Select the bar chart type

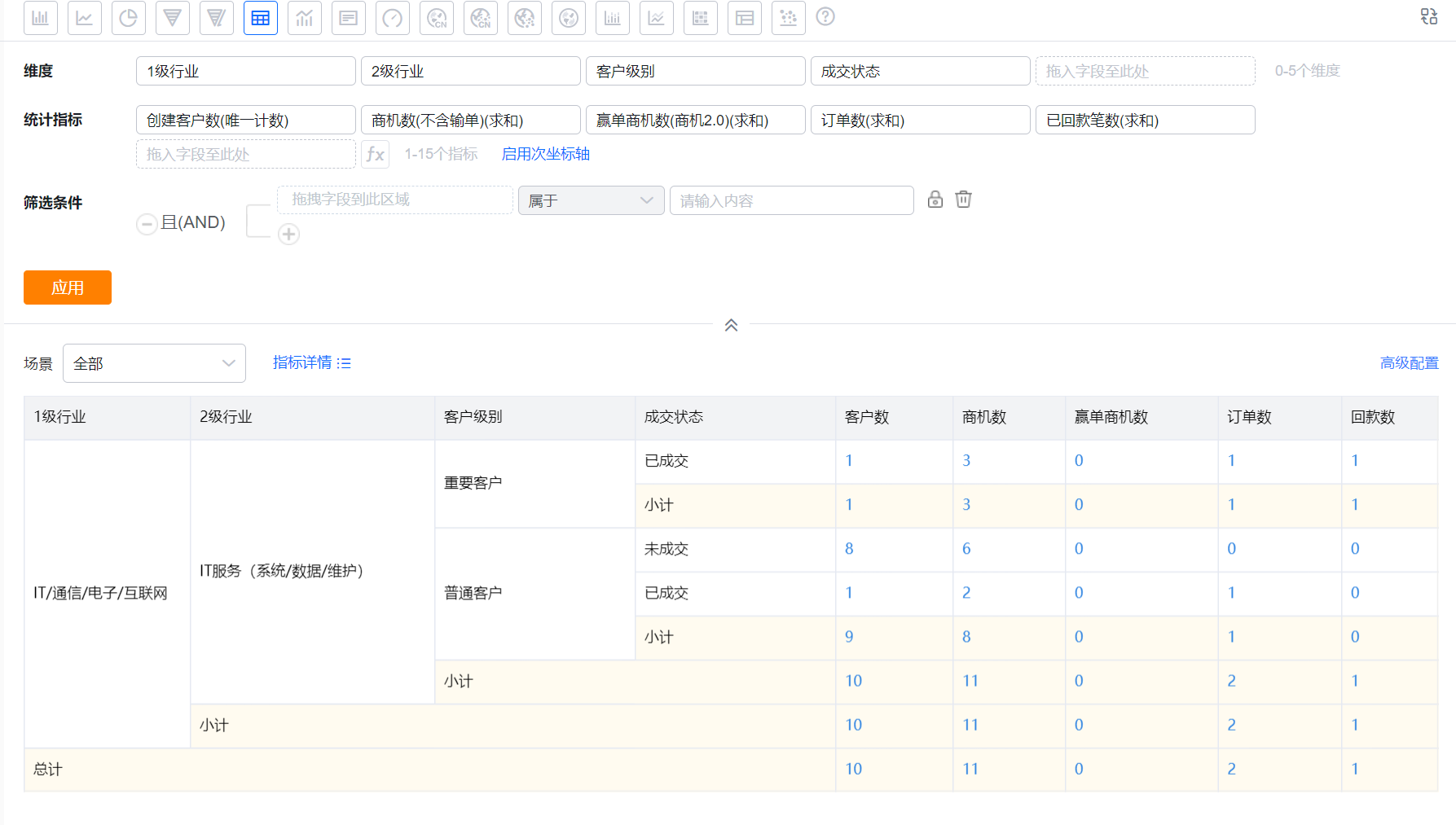pyautogui.click(x=41, y=17)
